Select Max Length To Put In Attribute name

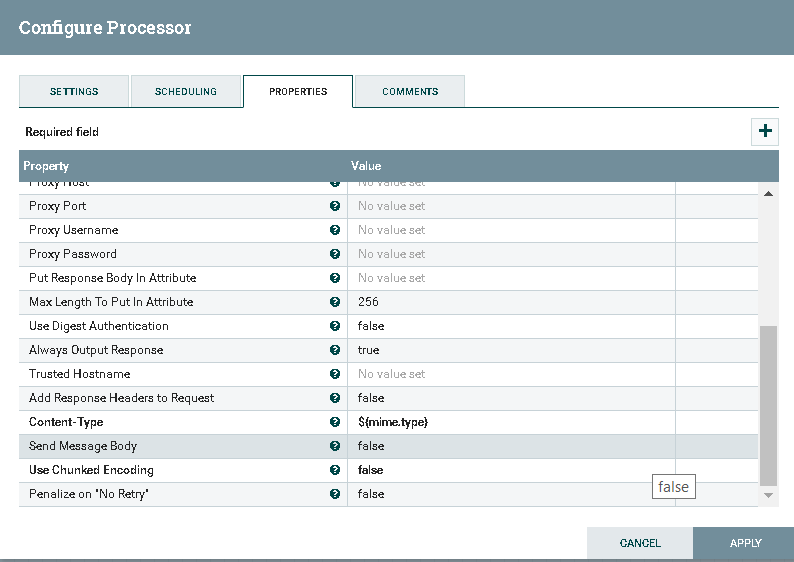111,302
